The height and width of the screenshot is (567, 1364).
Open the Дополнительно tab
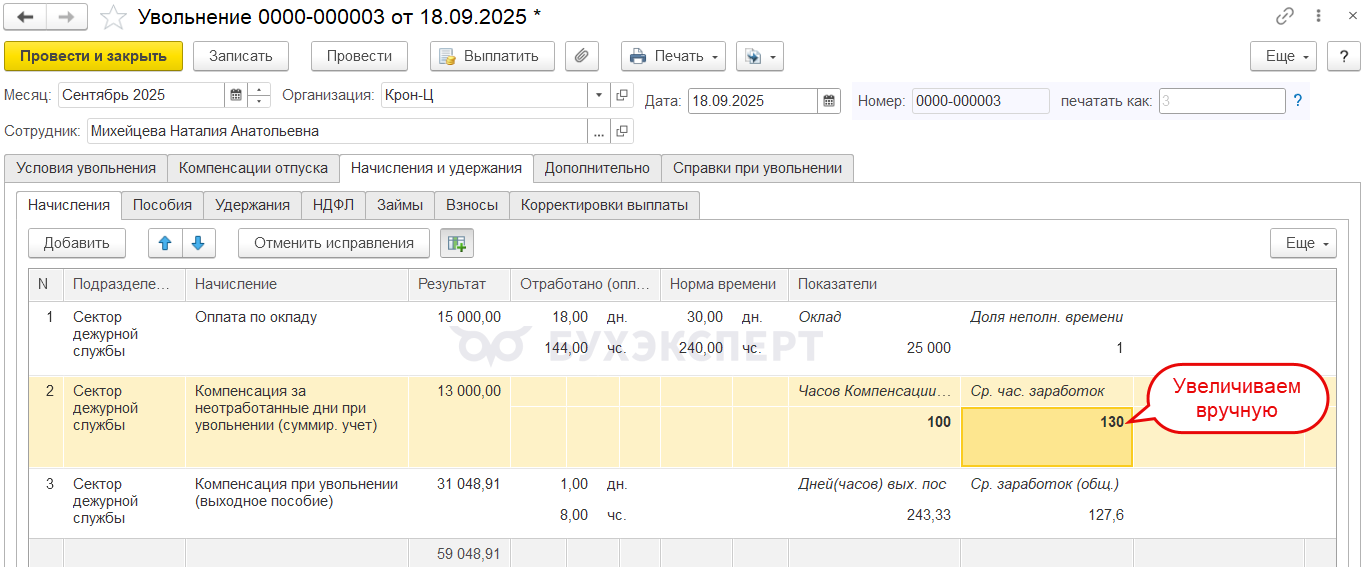pos(597,168)
